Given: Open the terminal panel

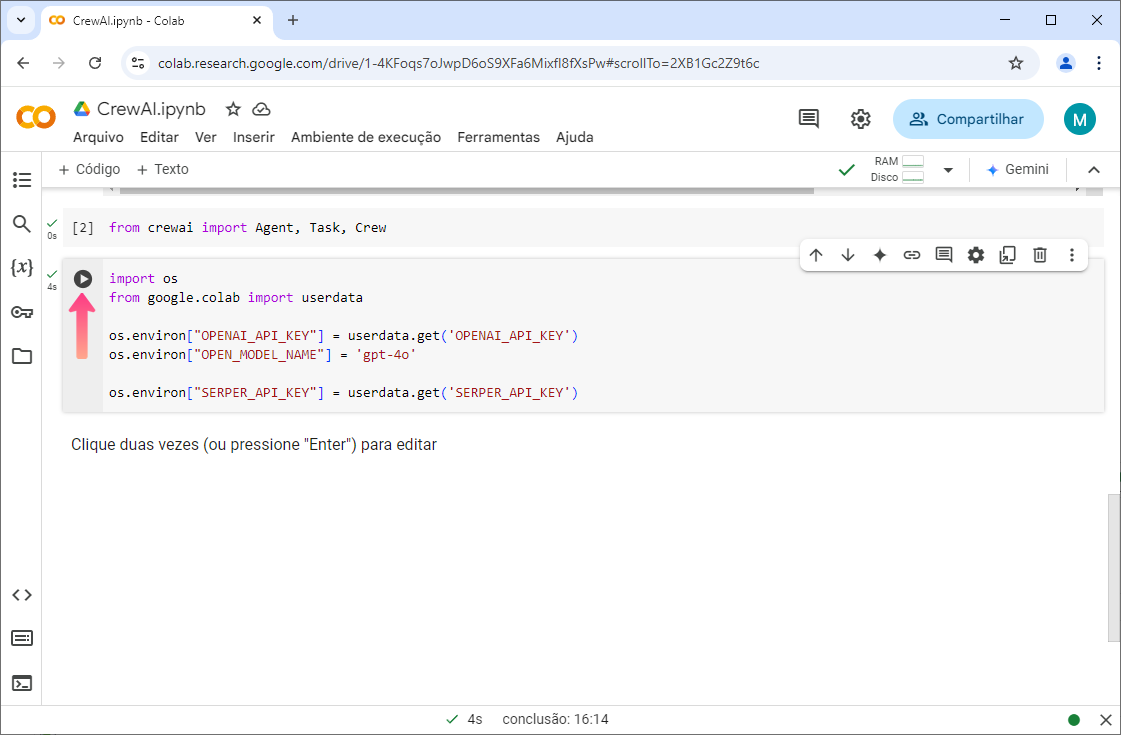Looking at the screenshot, I should coord(22,684).
